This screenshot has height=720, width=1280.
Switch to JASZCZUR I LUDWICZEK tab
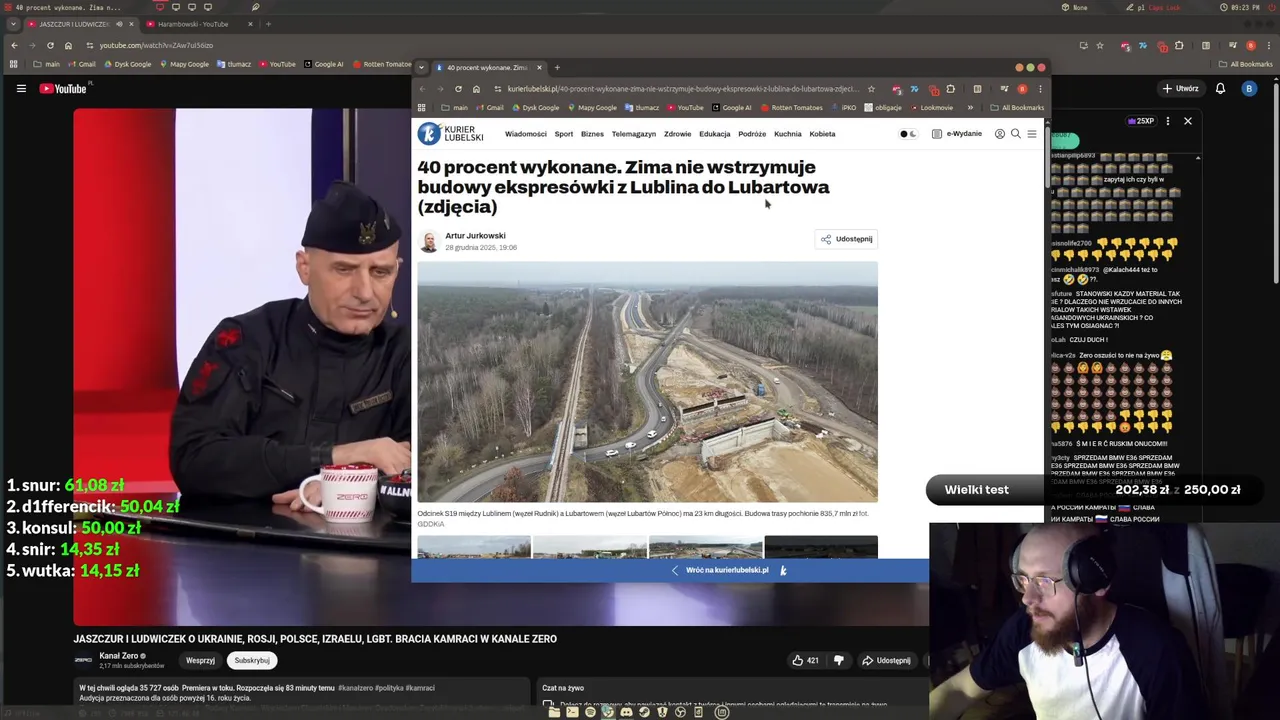click(x=75, y=24)
